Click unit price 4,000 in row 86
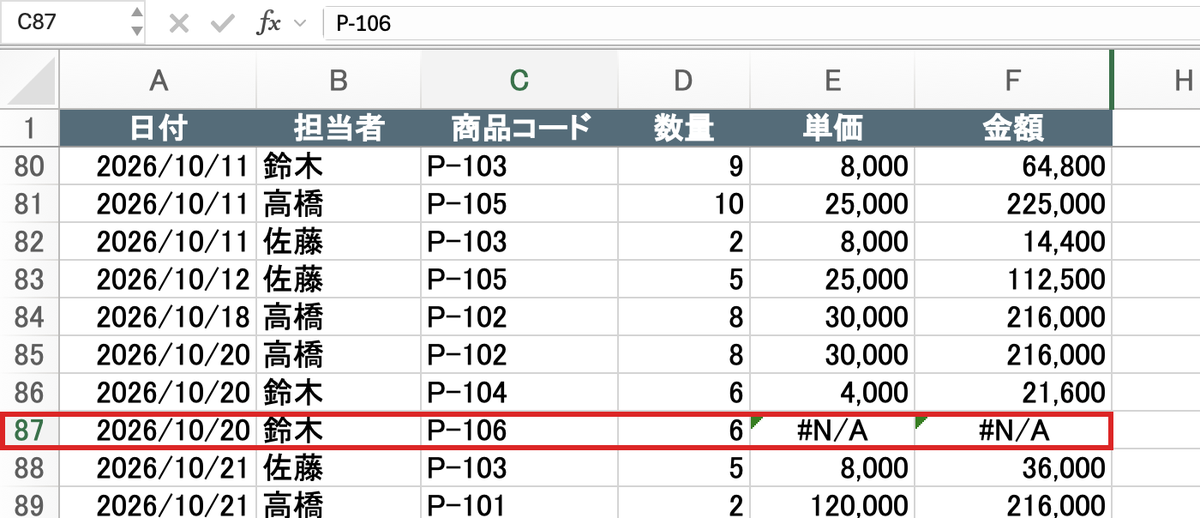 (832, 392)
